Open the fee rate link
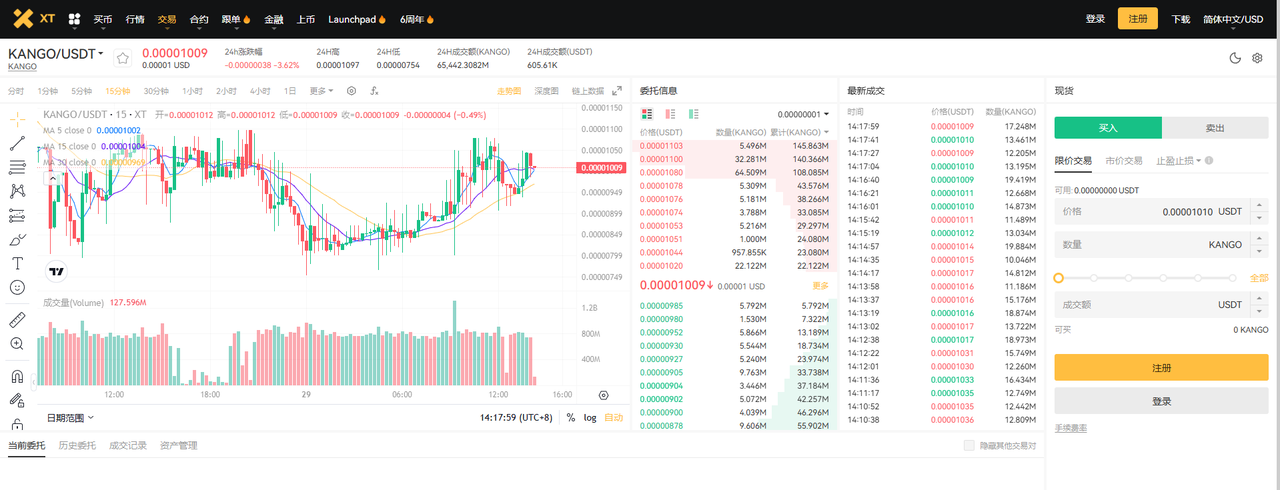The height and width of the screenshot is (490, 1280). click(1071, 428)
